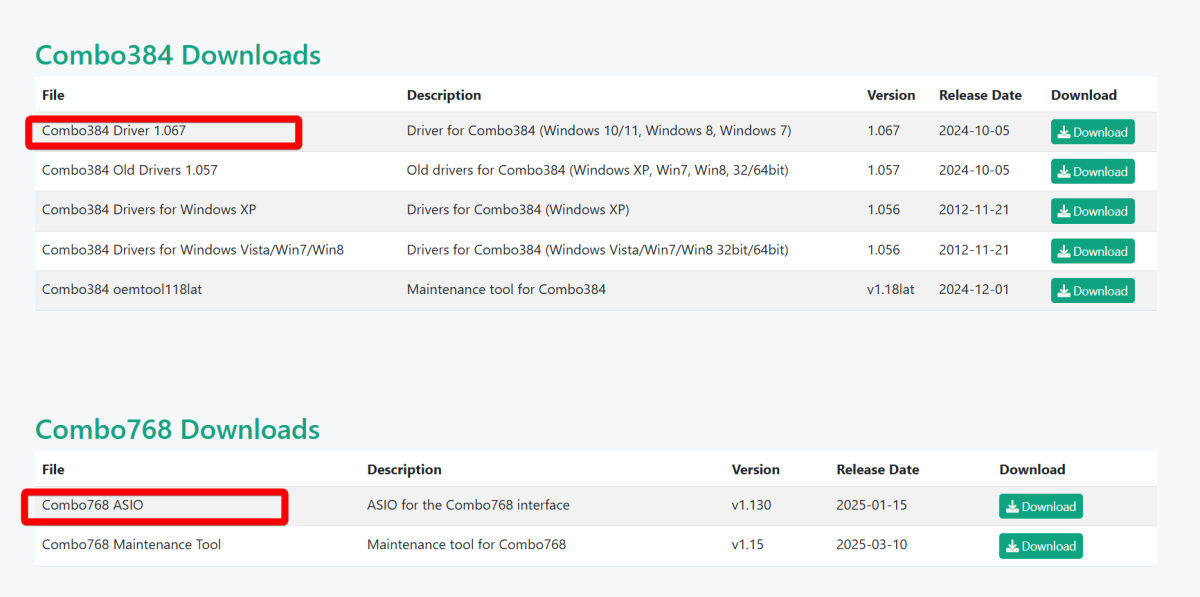The image size is (1200, 597).
Task: Click the Description header in Combo384 table
Action: 444,95
